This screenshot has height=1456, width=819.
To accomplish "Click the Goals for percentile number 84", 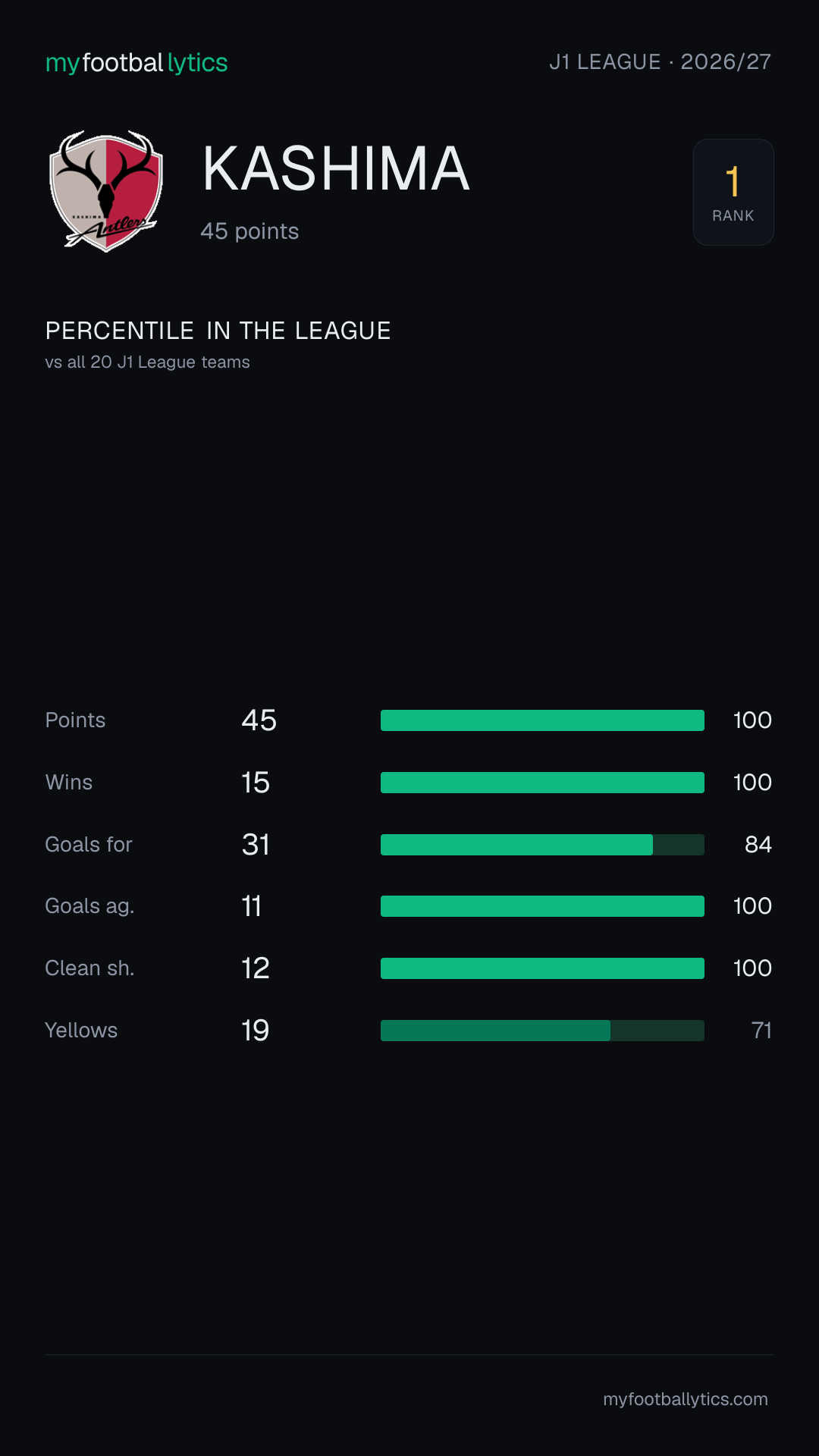I will [758, 845].
